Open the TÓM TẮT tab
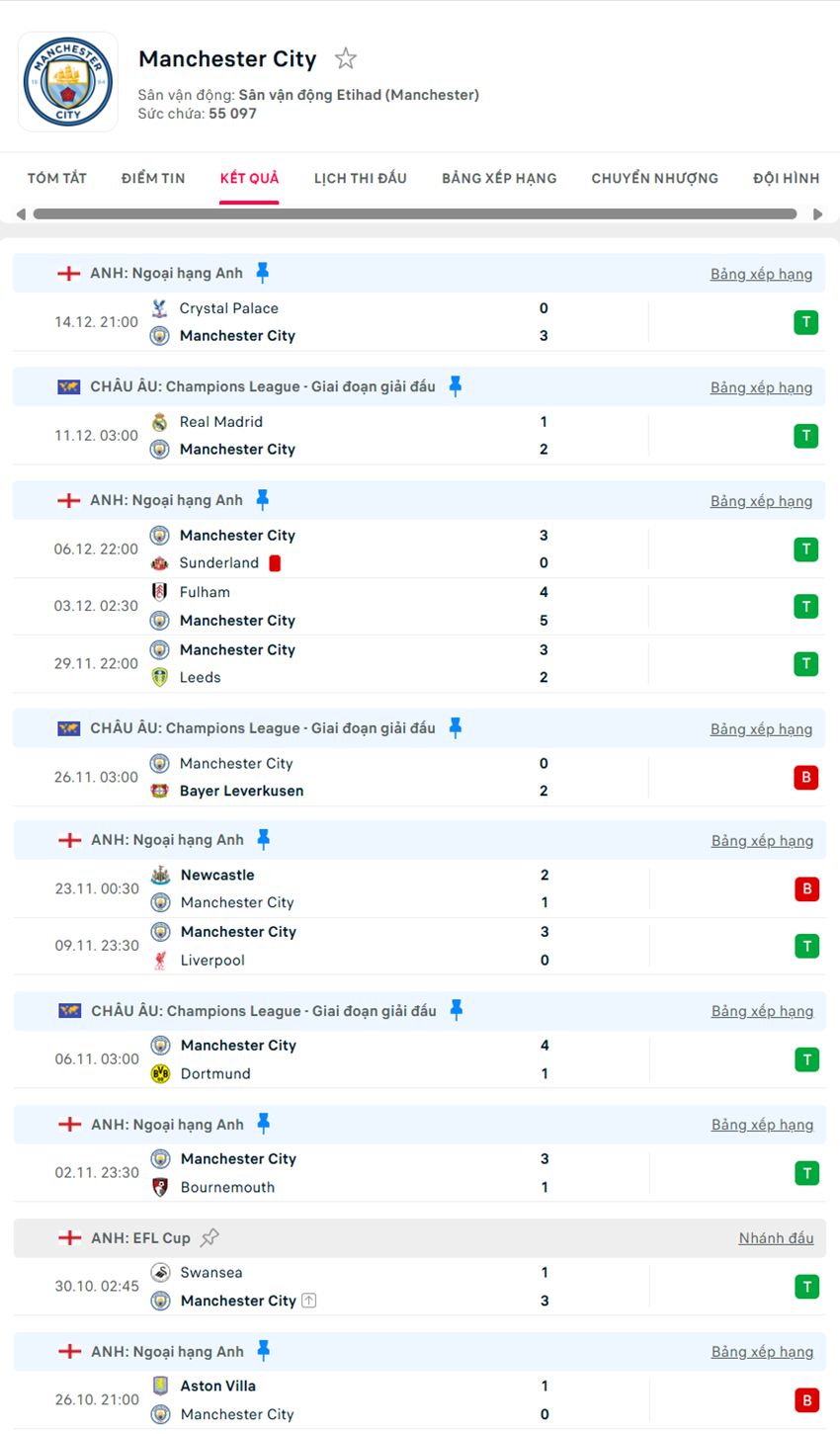The width and height of the screenshot is (840, 1434). [57, 179]
